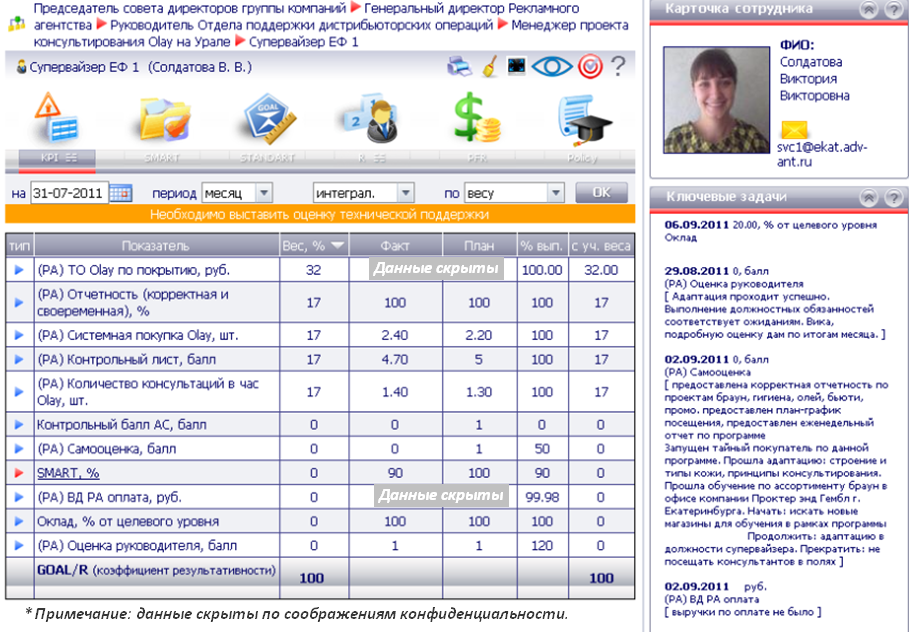Collapse the Ключевые задачи panel
Screen dimensions: 909x632
coord(868,197)
